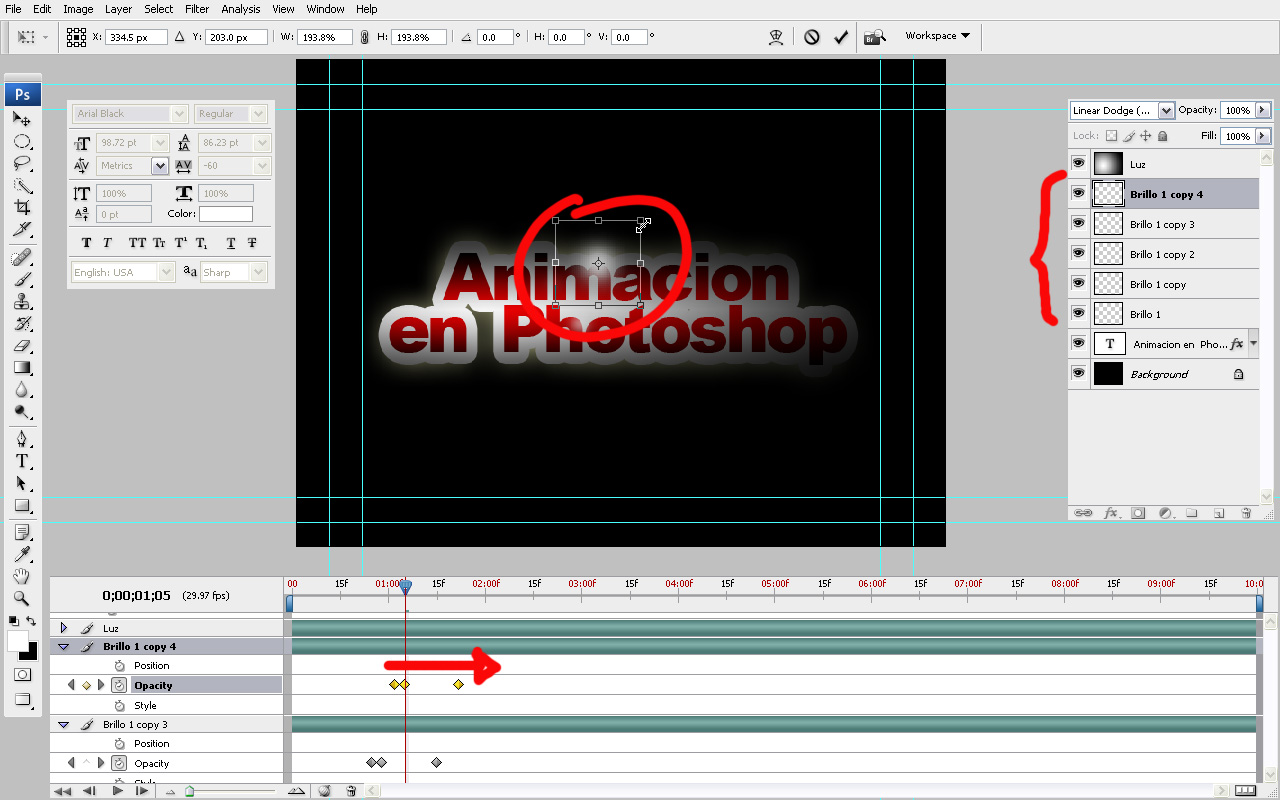The height and width of the screenshot is (800, 1280).
Task: Open the layer Fill slider arrow
Action: (x=1263, y=135)
